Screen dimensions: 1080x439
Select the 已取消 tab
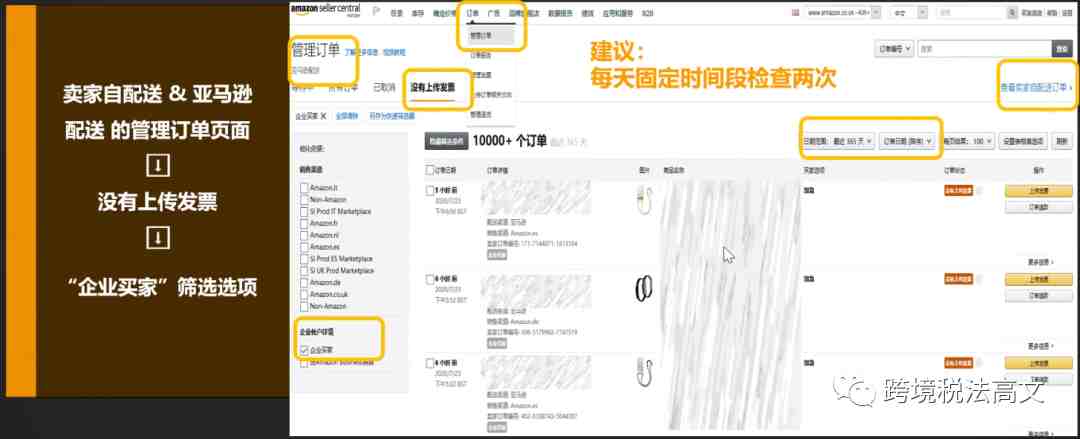384,88
